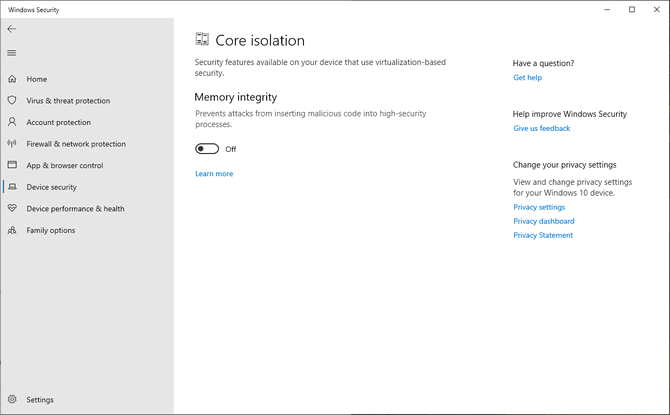Click the Family options people icon
Screen dimensions: 670x415
pos(12,230)
